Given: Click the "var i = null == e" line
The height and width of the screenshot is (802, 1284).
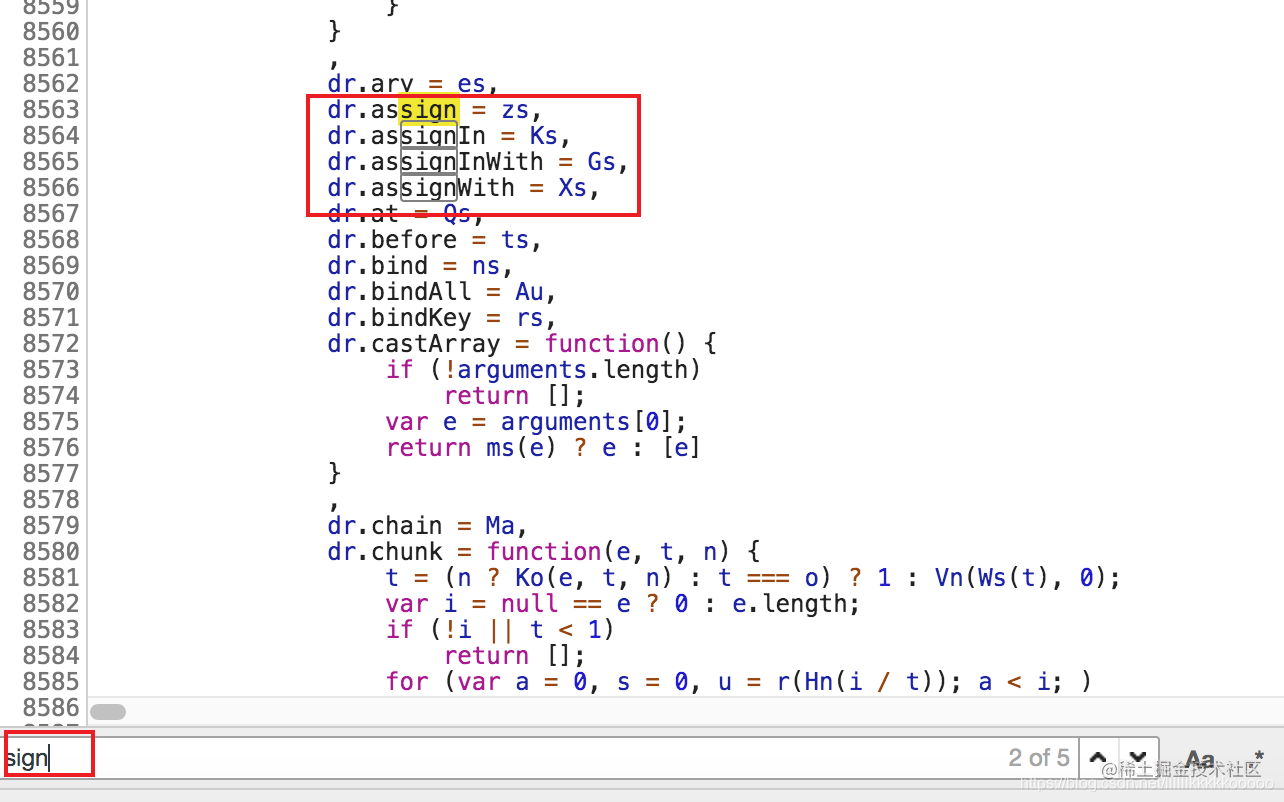Looking at the screenshot, I should pyautogui.click(x=623, y=604).
